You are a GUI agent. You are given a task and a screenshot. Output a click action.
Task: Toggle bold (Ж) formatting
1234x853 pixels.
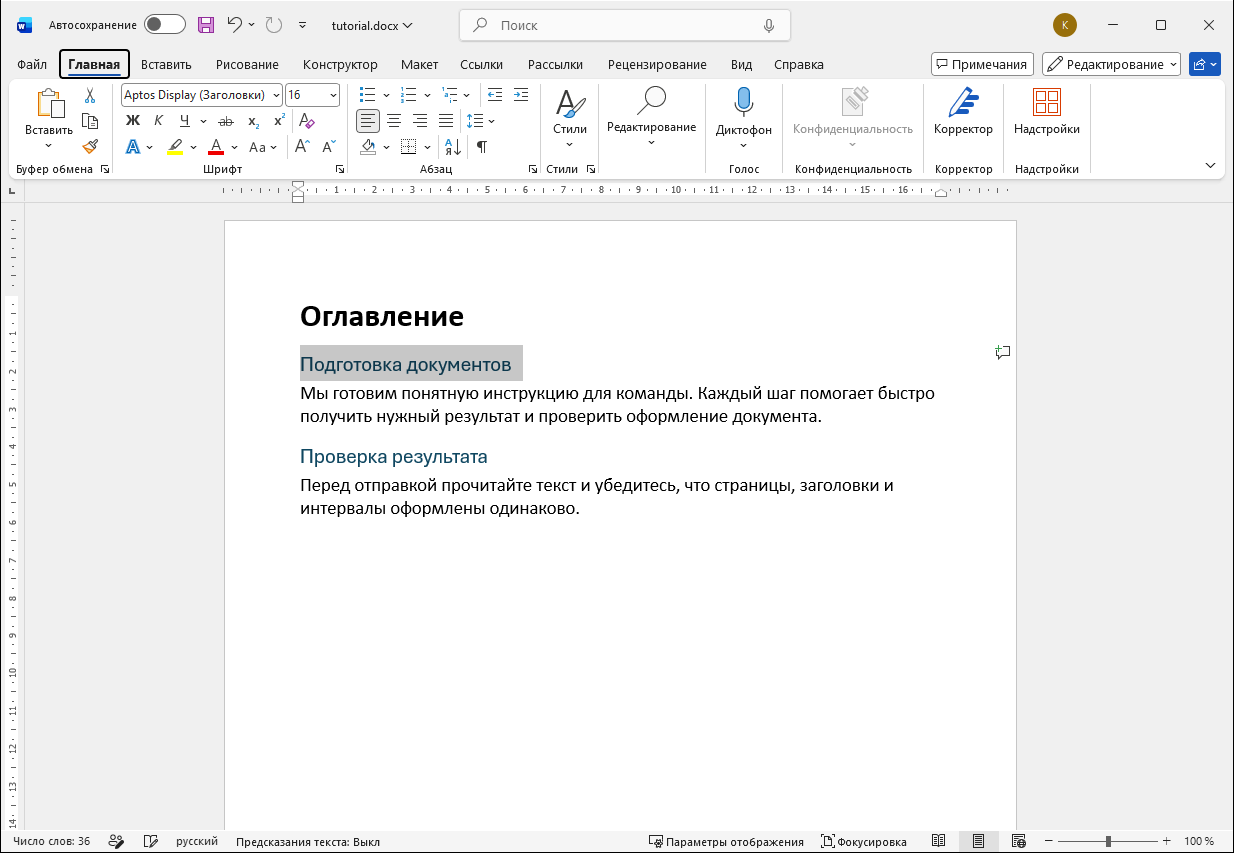pos(132,121)
